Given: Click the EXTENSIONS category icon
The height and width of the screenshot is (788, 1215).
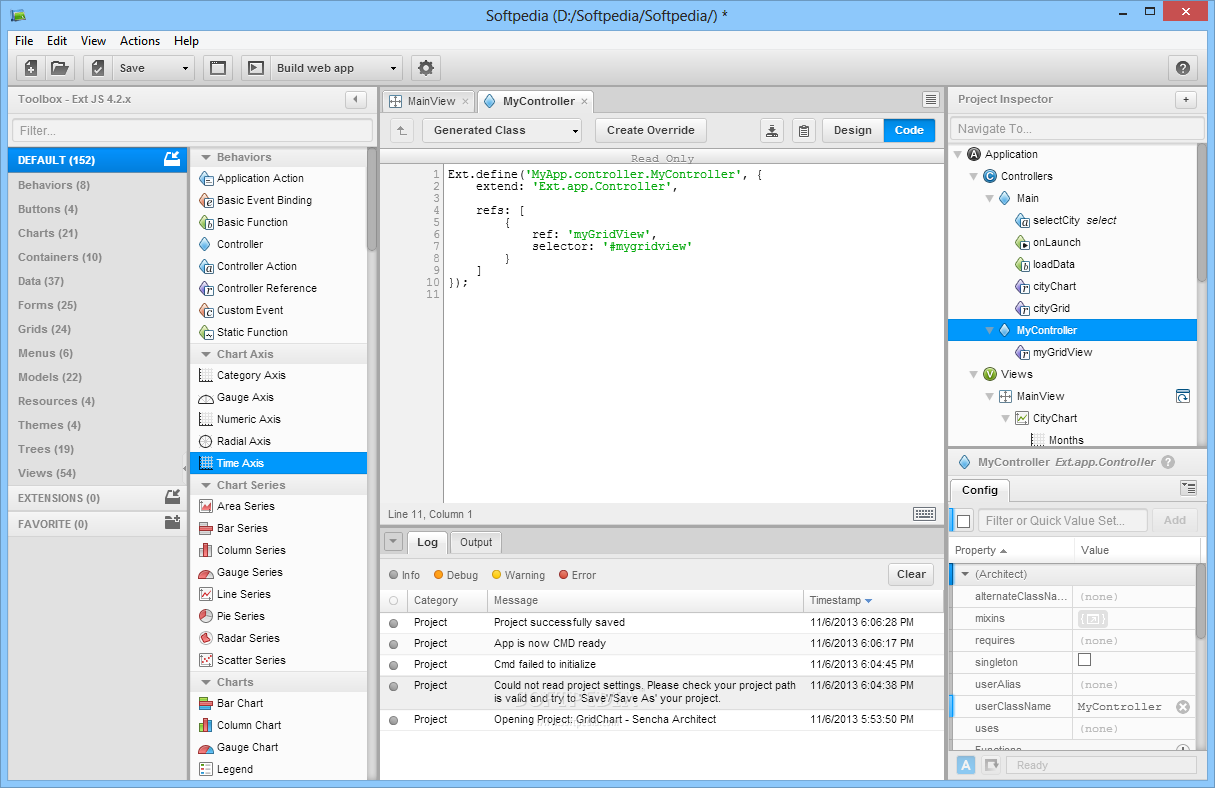Looking at the screenshot, I should (x=172, y=497).
